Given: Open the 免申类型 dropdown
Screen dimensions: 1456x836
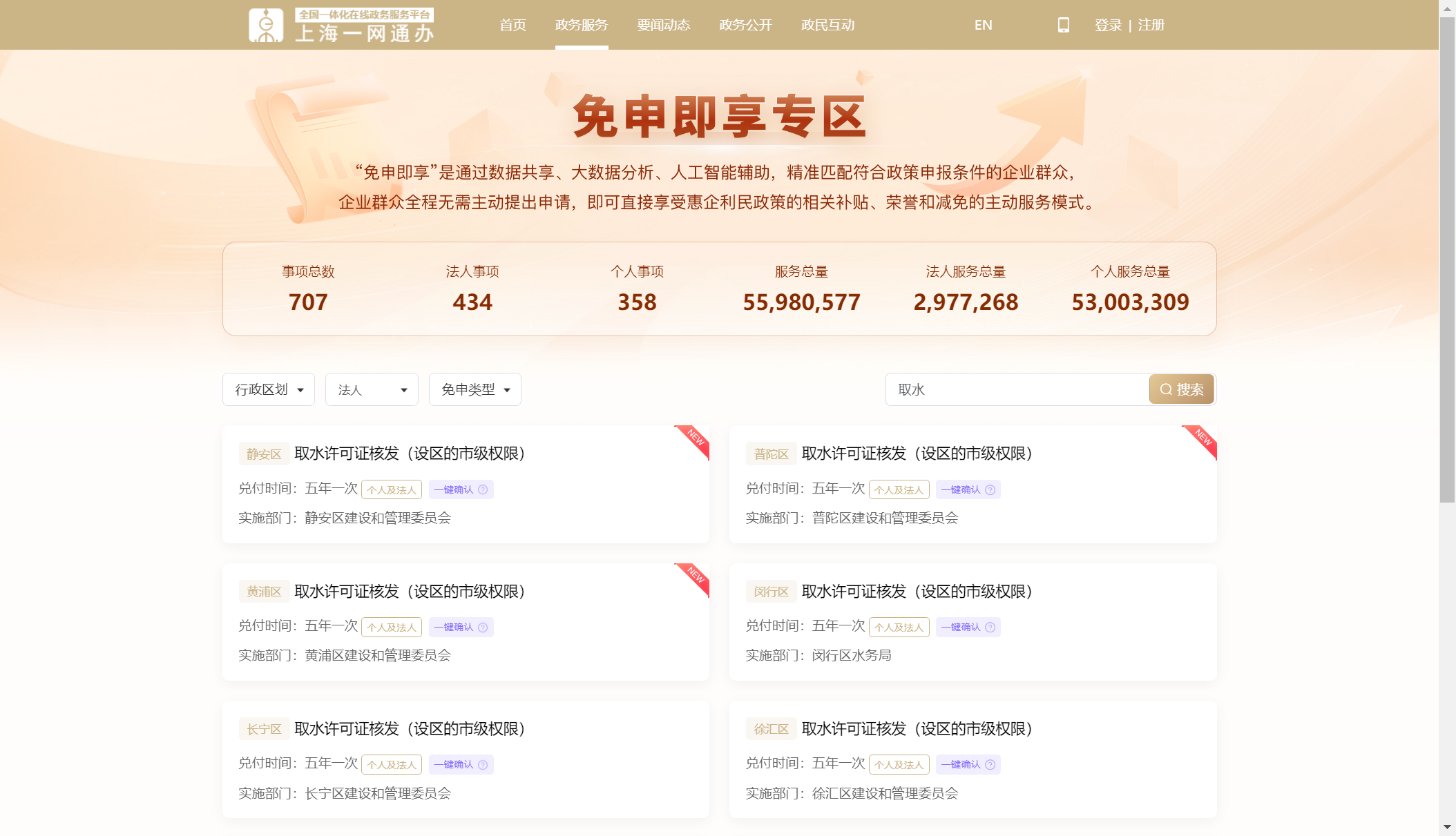Looking at the screenshot, I should click(x=475, y=389).
